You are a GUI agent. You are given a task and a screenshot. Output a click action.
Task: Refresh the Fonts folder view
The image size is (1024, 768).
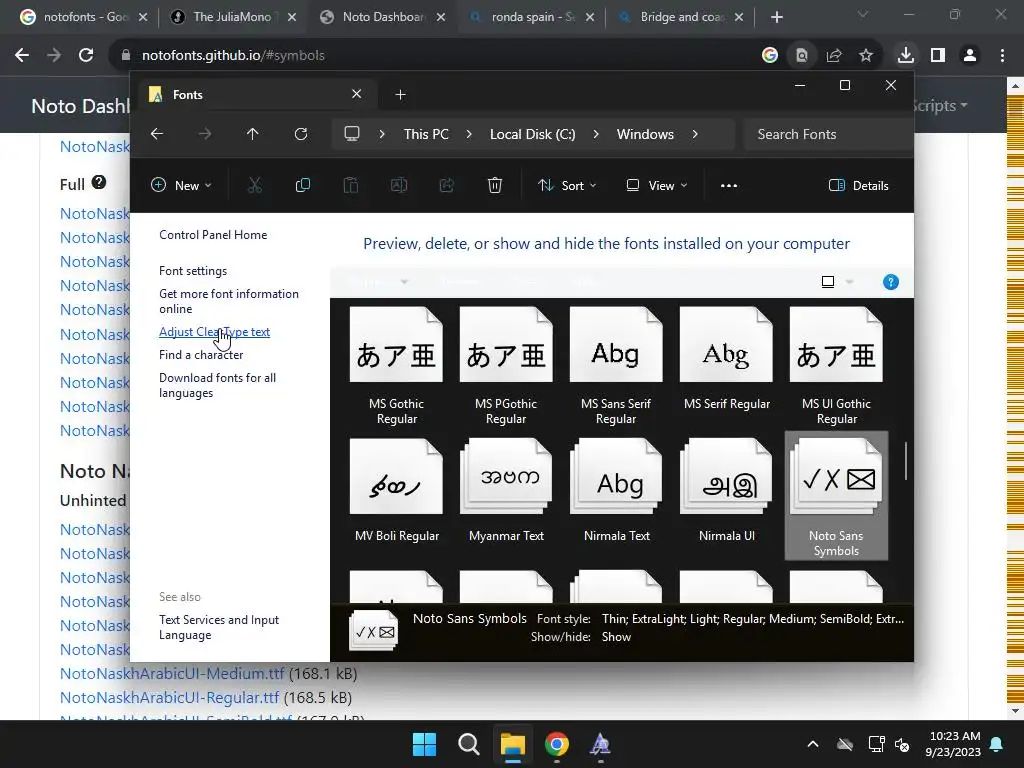click(x=300, y=134)
